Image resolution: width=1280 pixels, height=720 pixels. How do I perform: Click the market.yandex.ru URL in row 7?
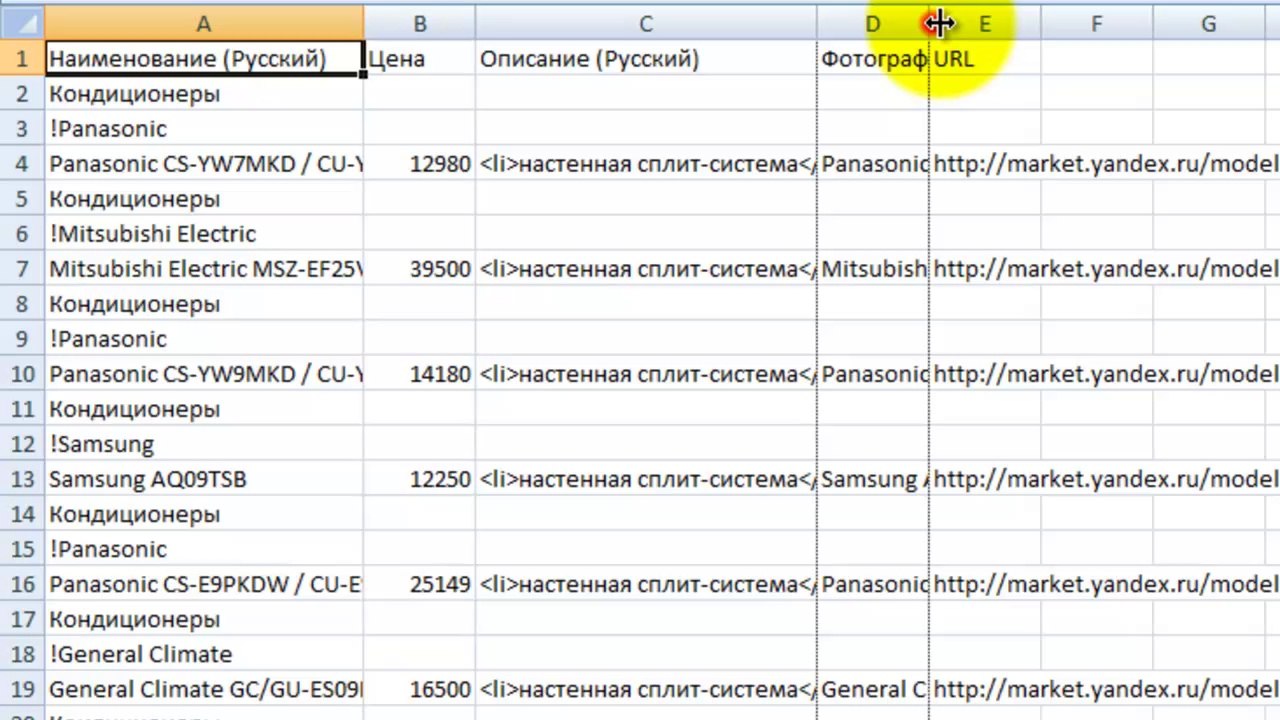(1105, 269)
